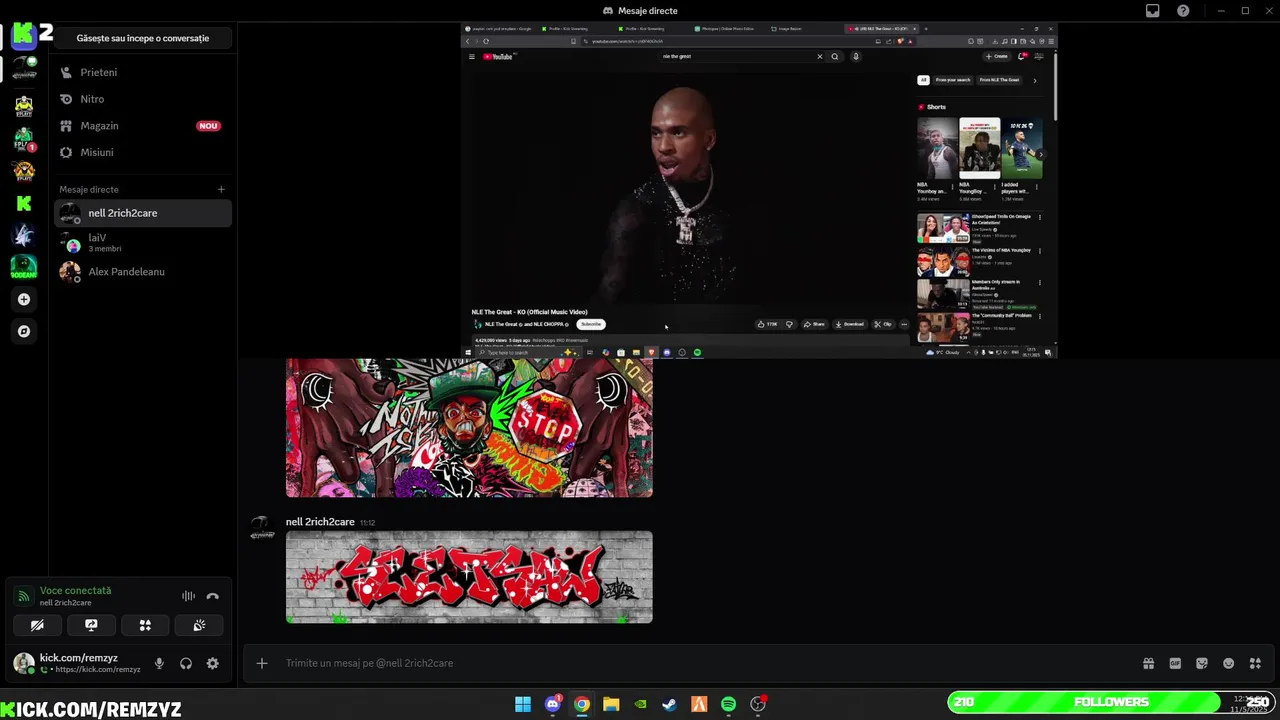
Task: Open the NVIDIA app from the taskbar
Action: click(640, 704)
